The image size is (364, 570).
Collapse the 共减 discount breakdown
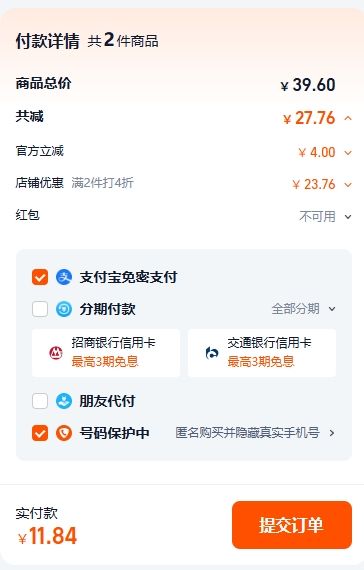pos(348,118)
